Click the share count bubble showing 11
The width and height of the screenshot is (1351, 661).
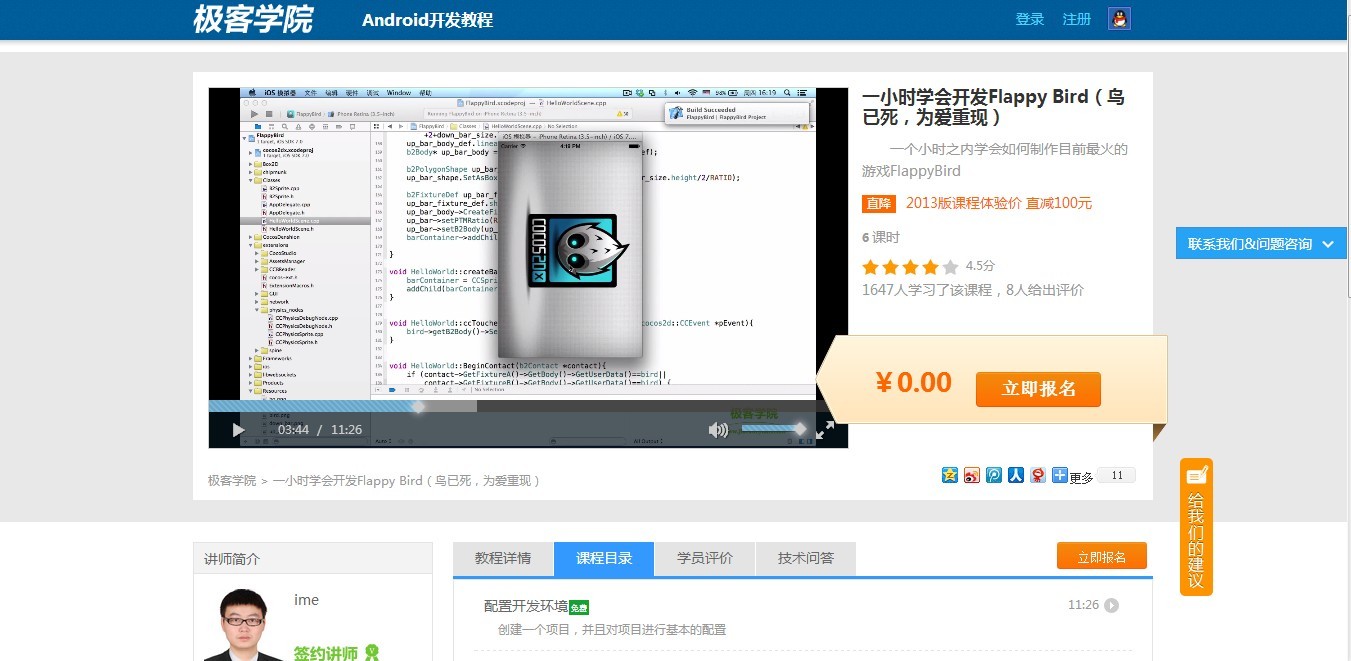1117,475
